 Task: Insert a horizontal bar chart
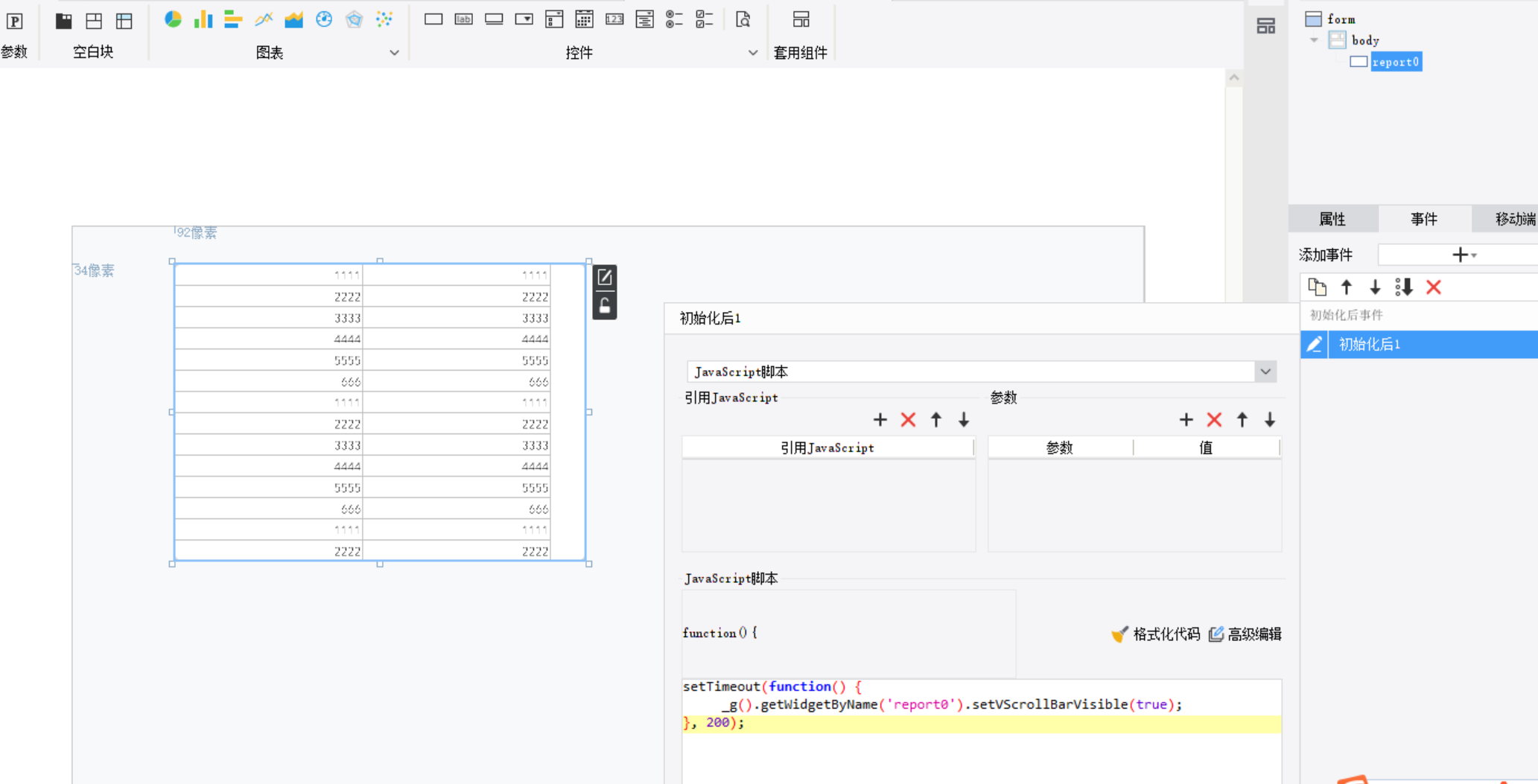(233, 19)
